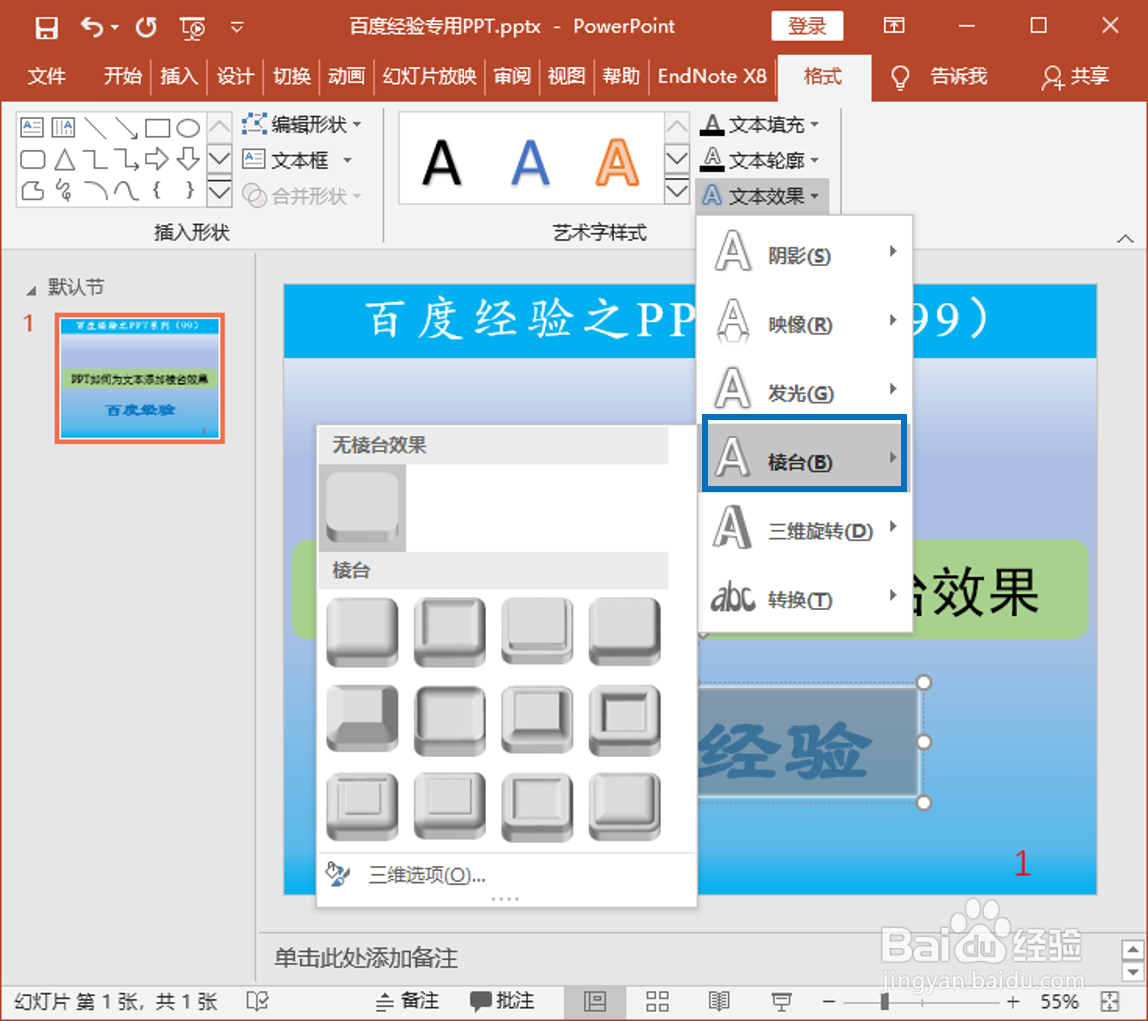Viewport: 1148px width, 1021px height.
Task: Open the 映像(R) submenu
Action: (804, 323)
